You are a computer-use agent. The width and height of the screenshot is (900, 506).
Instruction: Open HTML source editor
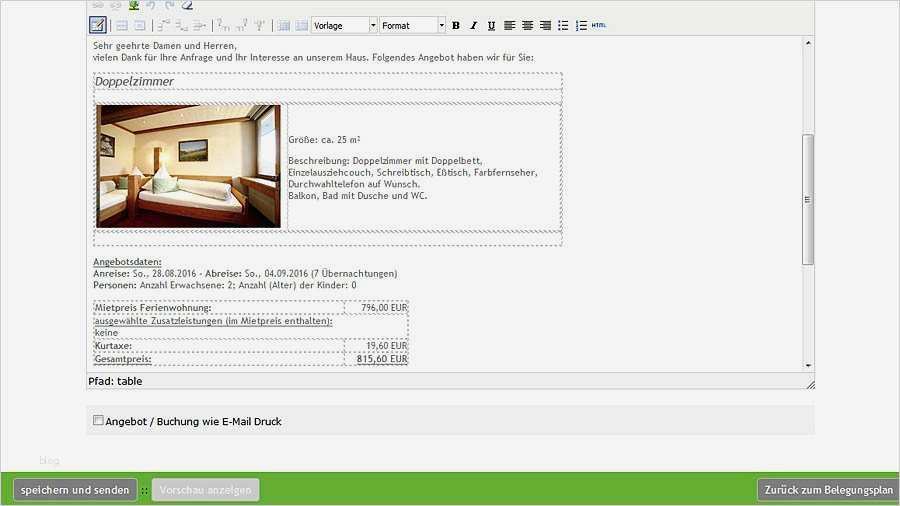coord(599,25)
